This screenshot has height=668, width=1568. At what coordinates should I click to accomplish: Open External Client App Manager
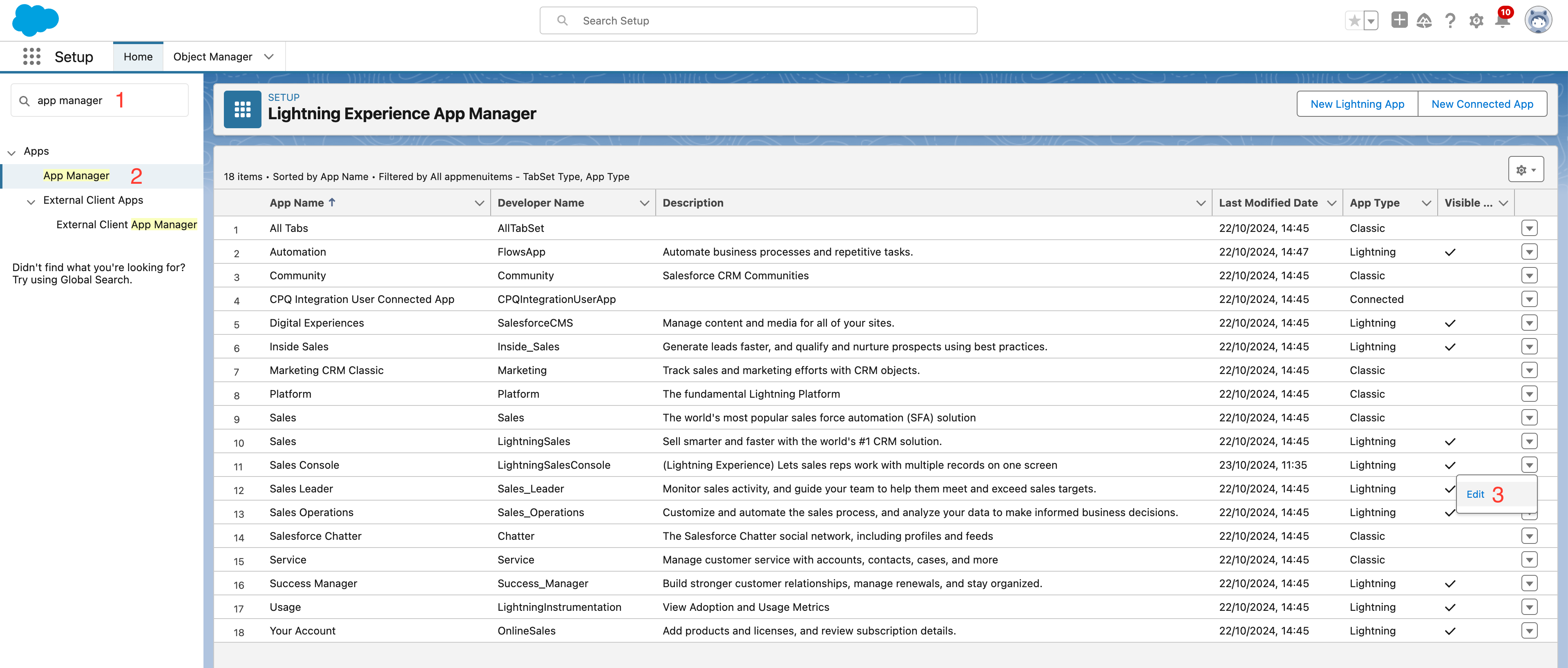coord(127,225)
